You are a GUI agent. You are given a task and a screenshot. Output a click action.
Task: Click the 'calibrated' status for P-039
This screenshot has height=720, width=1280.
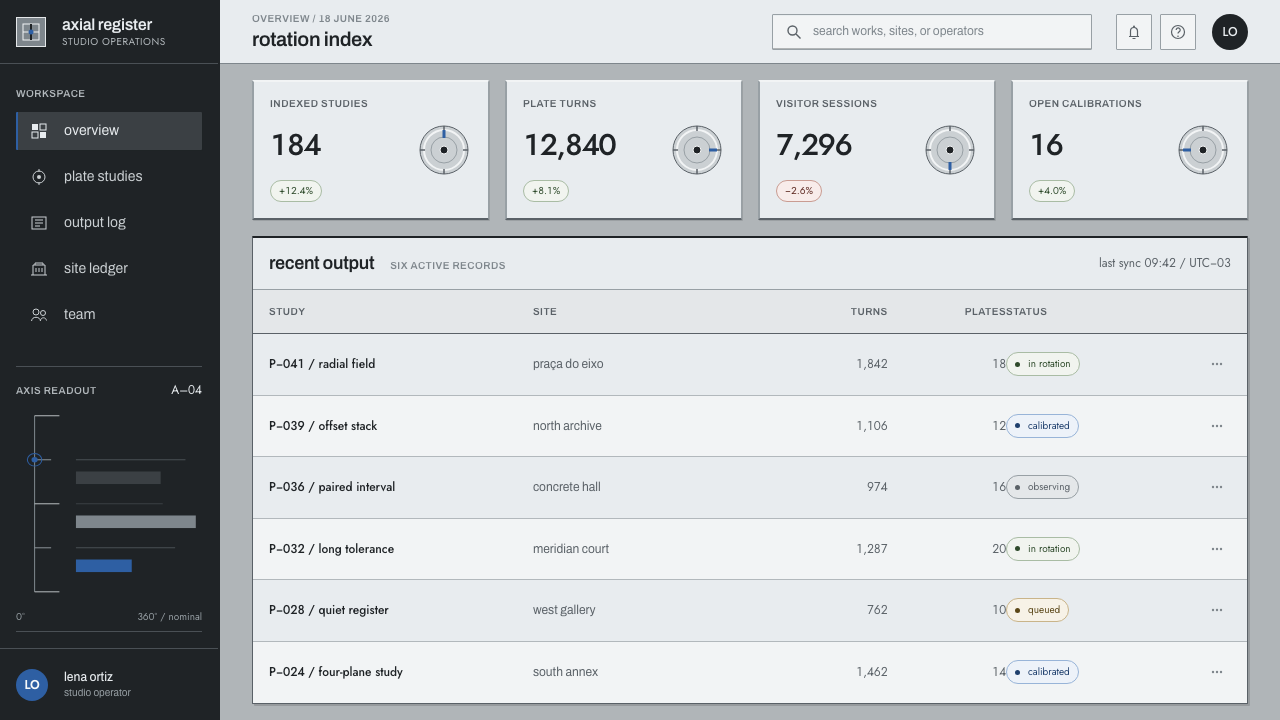(1042, 426)
